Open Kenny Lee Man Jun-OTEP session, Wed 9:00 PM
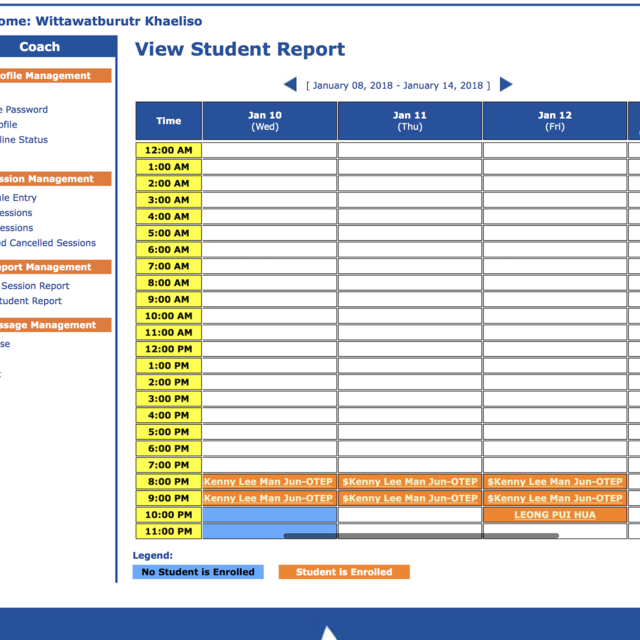Image resolution: width=640 pixels, height=640 pixels. click(x=270, y=498)
